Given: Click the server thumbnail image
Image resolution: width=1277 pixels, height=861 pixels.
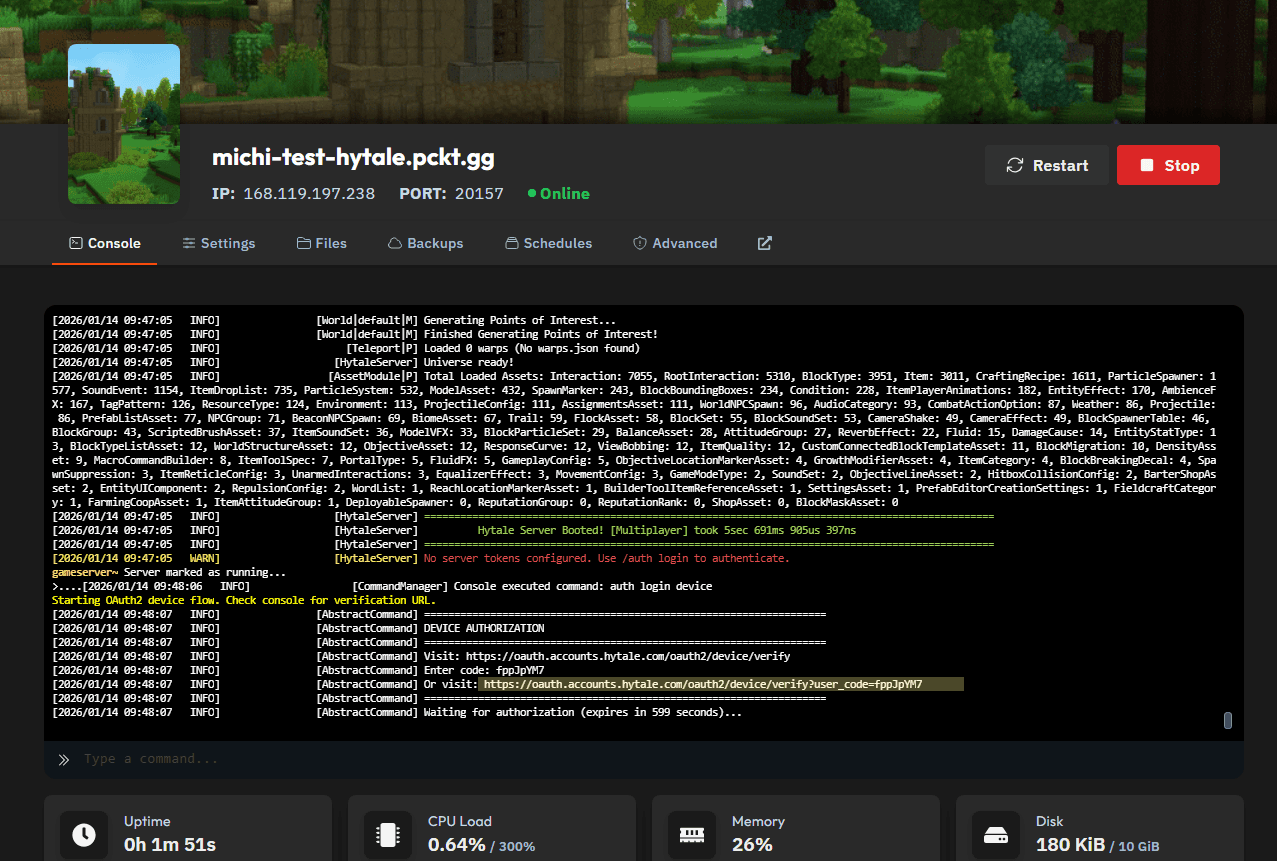Looking at the screenshot, I should click(x=123, y=124).
